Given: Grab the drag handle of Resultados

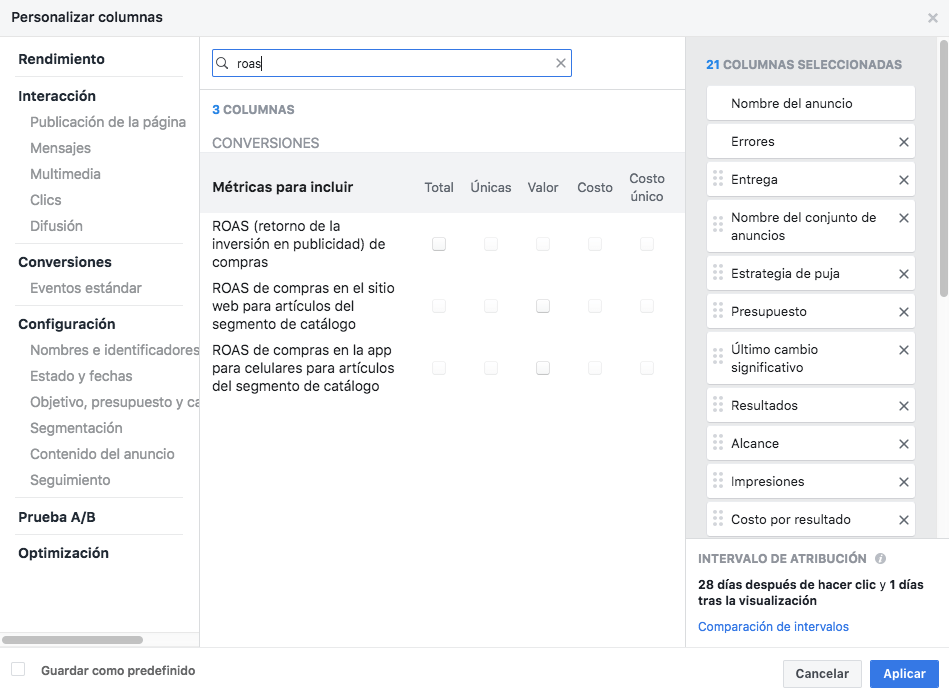Looking at the screenshot, I should coord(718,404).
